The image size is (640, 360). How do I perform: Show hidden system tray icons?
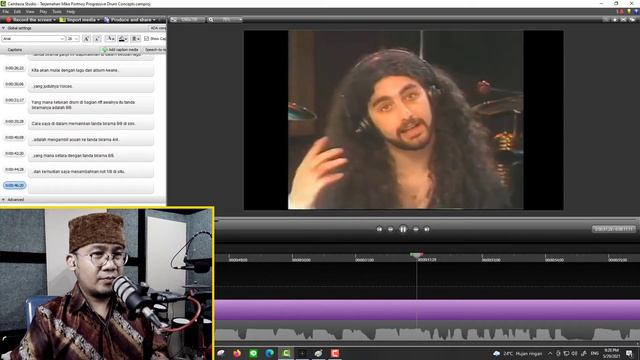(x=550, y=353)
